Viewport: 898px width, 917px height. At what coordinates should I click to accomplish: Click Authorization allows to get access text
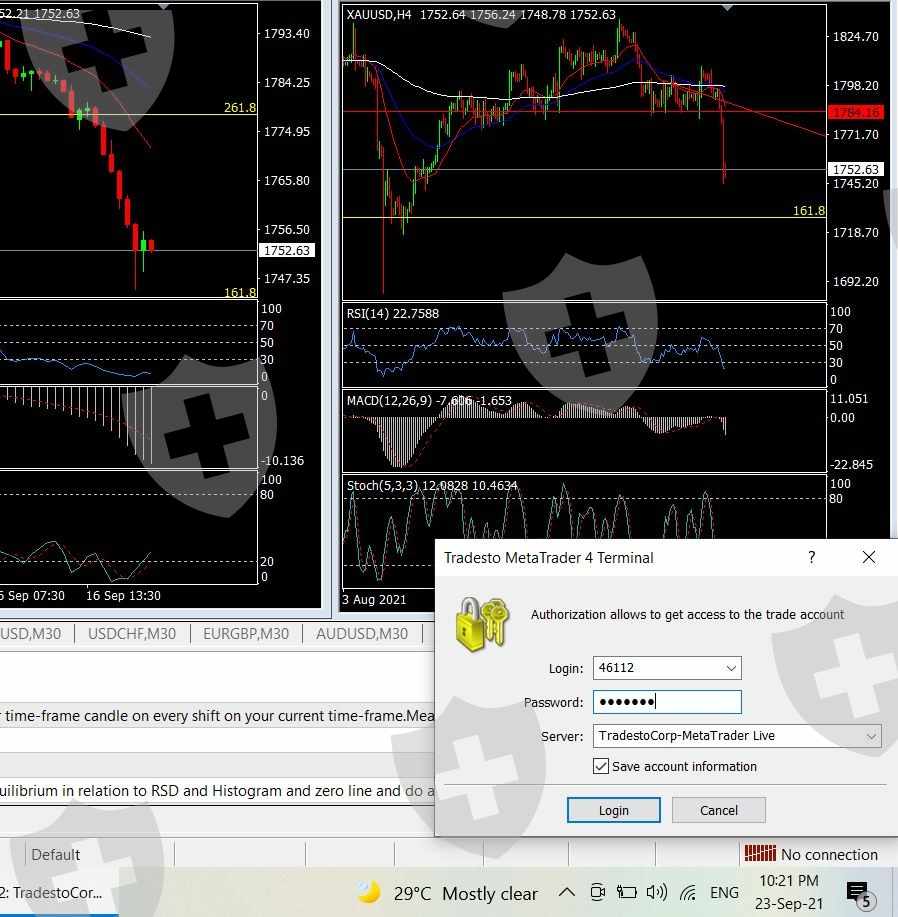pos(687,614)
